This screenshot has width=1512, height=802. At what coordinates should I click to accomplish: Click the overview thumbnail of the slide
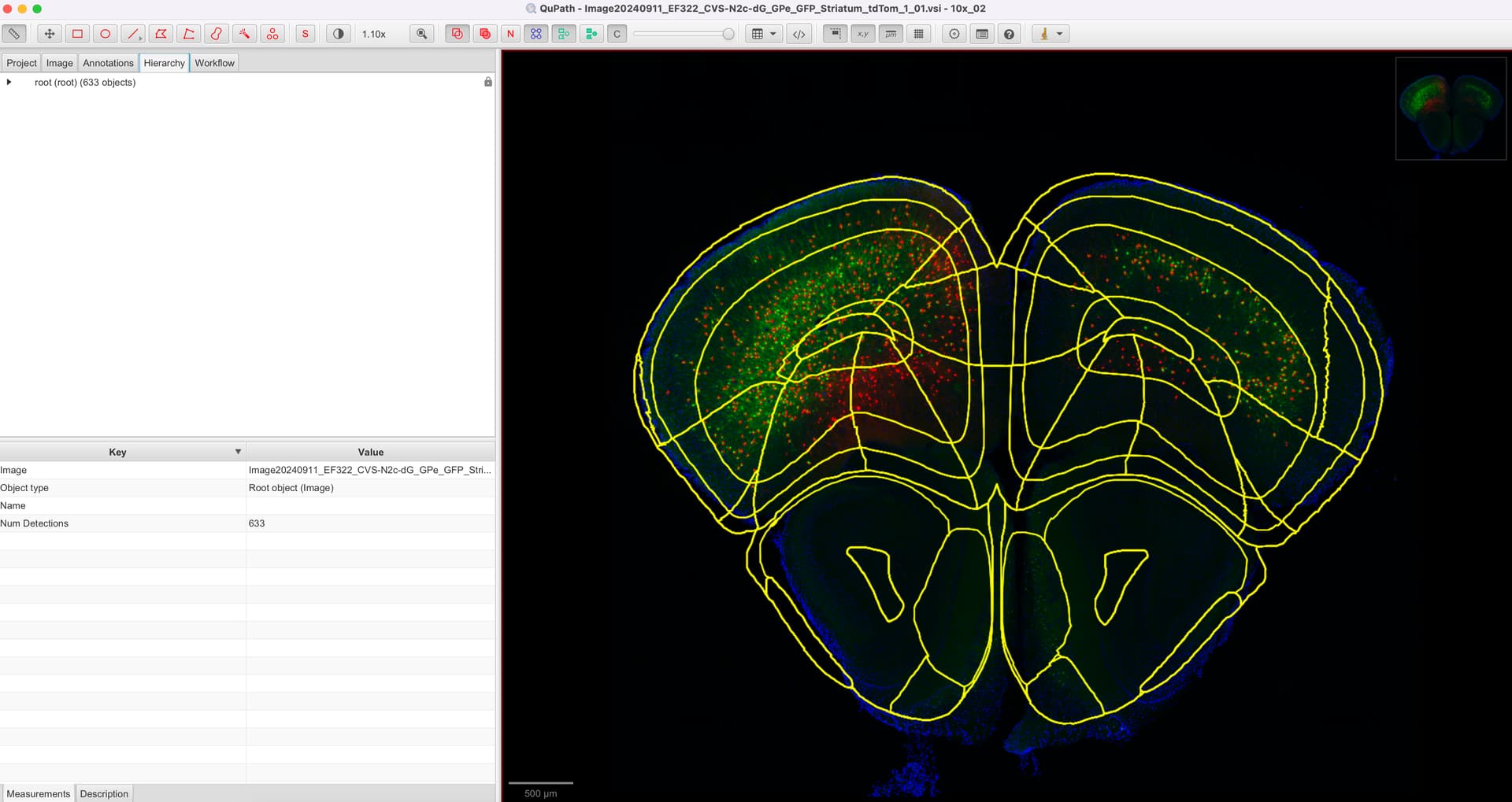(x=1451, y=107)
